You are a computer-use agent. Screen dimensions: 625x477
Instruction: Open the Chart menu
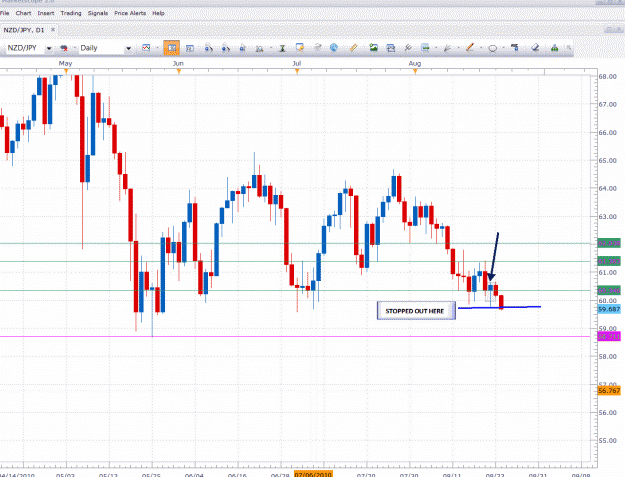tap(24, 13)
